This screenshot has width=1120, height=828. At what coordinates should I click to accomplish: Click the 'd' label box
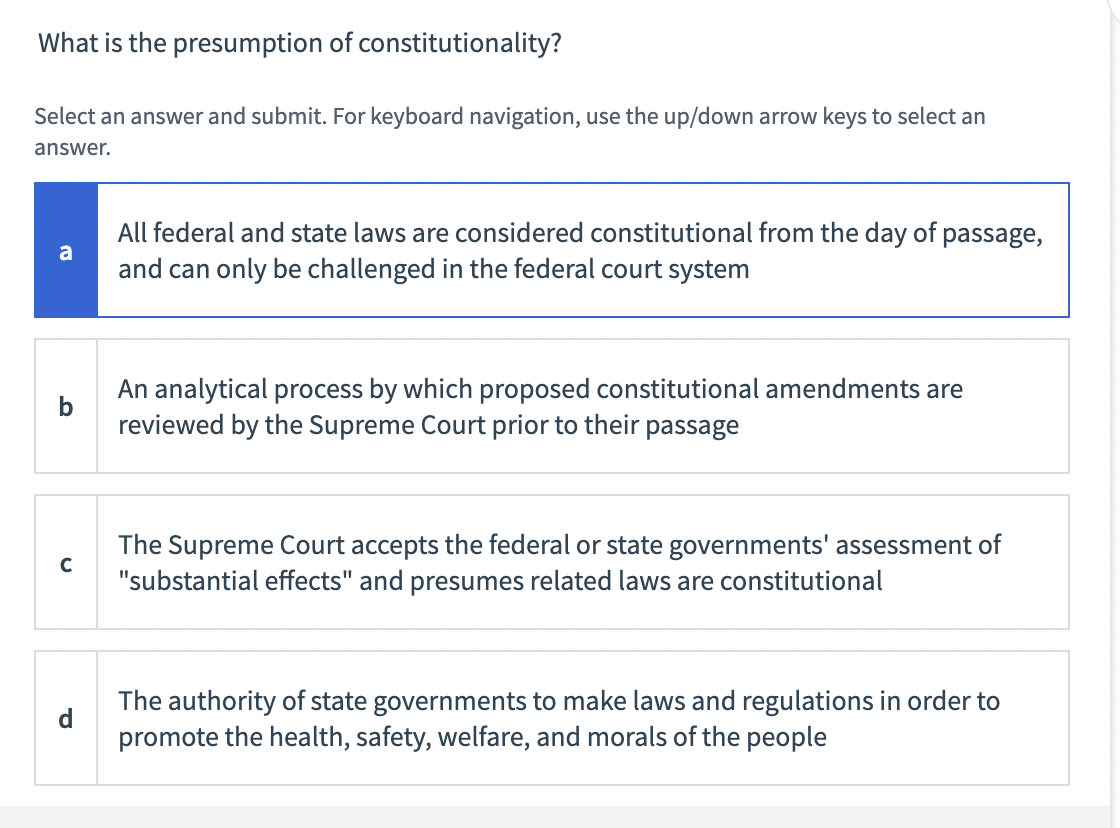point(66,718)
